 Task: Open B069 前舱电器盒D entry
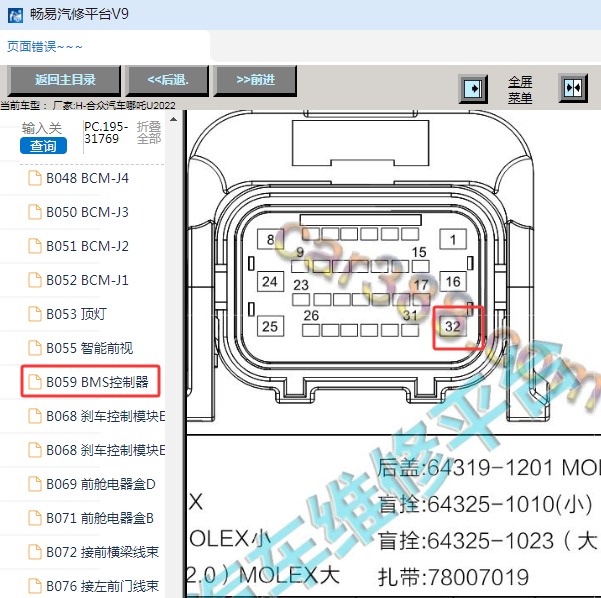pos(100,484)
